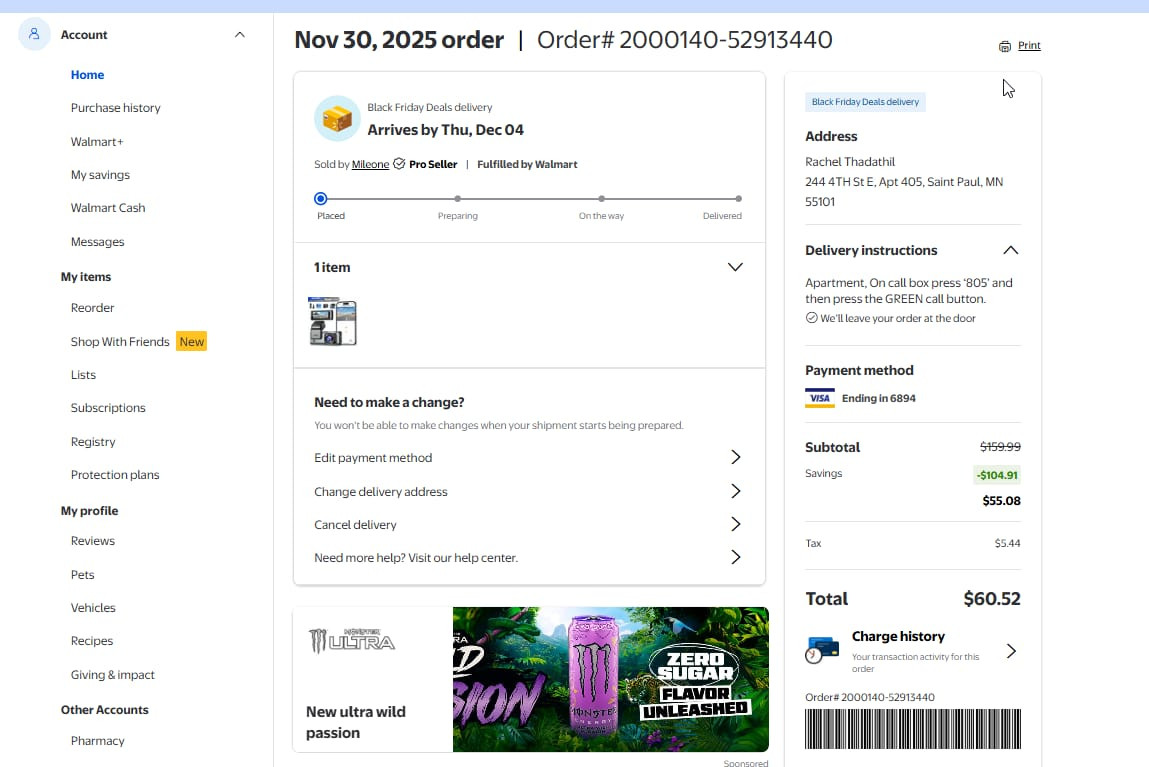Open Vehicles under My profile
1149x767 pixels.
[93, 607]
